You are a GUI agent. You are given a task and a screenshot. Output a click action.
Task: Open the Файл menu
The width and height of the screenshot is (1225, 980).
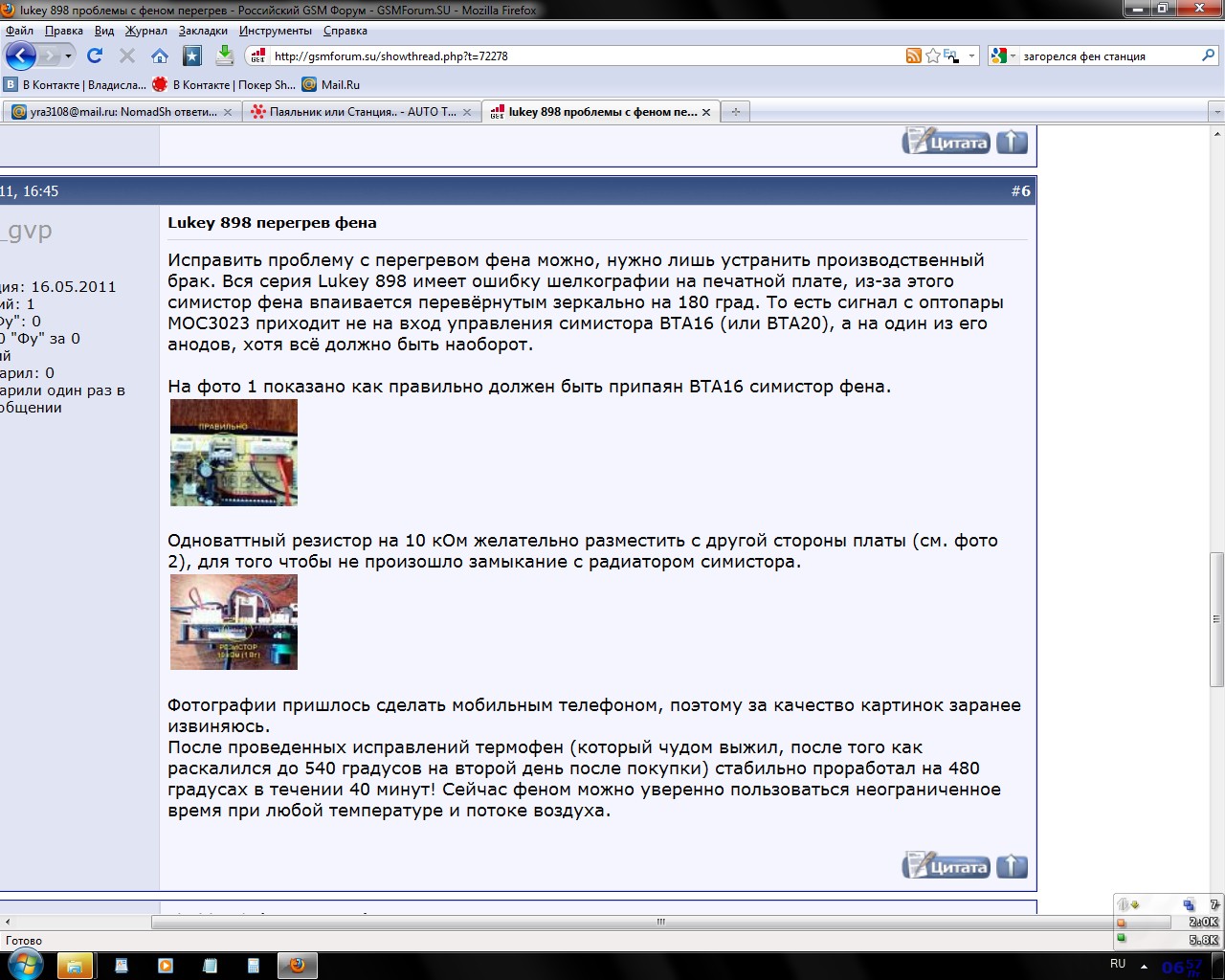(x=19, y=31)
